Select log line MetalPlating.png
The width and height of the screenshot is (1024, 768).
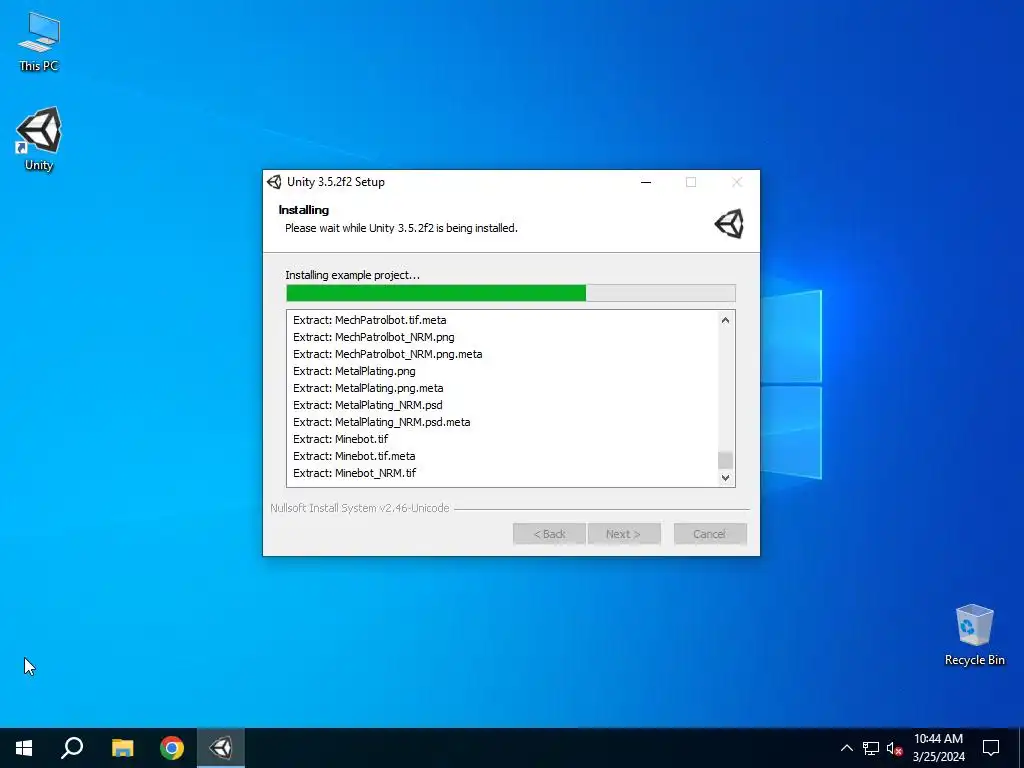(355, 371)
